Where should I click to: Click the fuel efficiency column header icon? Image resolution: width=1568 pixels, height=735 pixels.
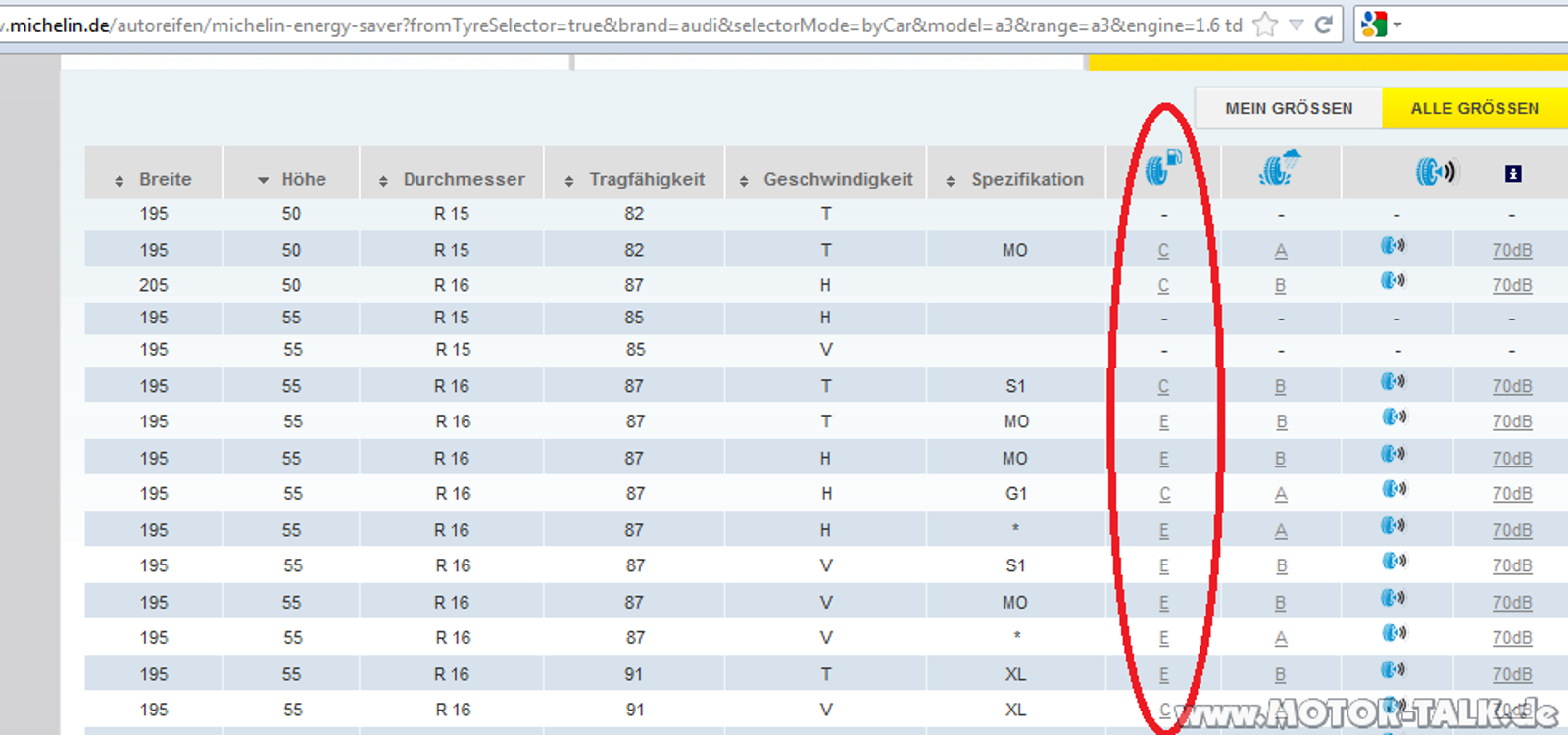pos(1163,169)
